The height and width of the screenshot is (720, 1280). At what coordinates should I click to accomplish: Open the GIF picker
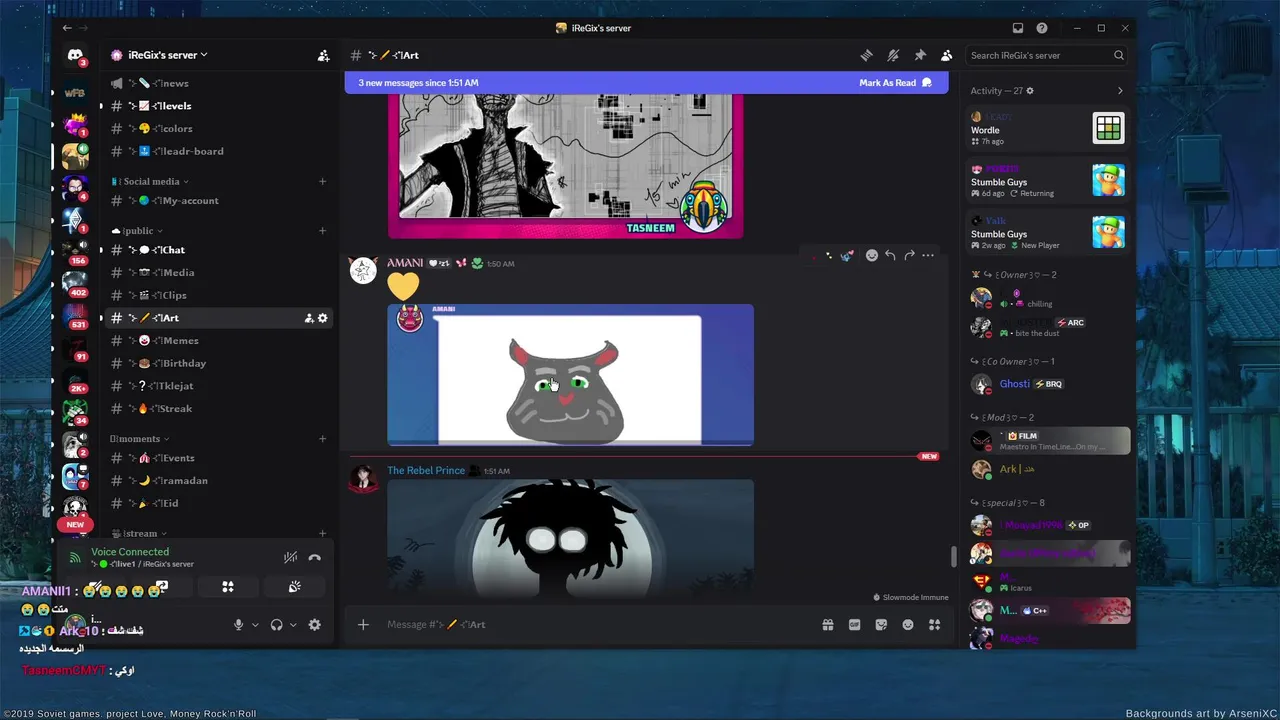(x=855, y=625)
